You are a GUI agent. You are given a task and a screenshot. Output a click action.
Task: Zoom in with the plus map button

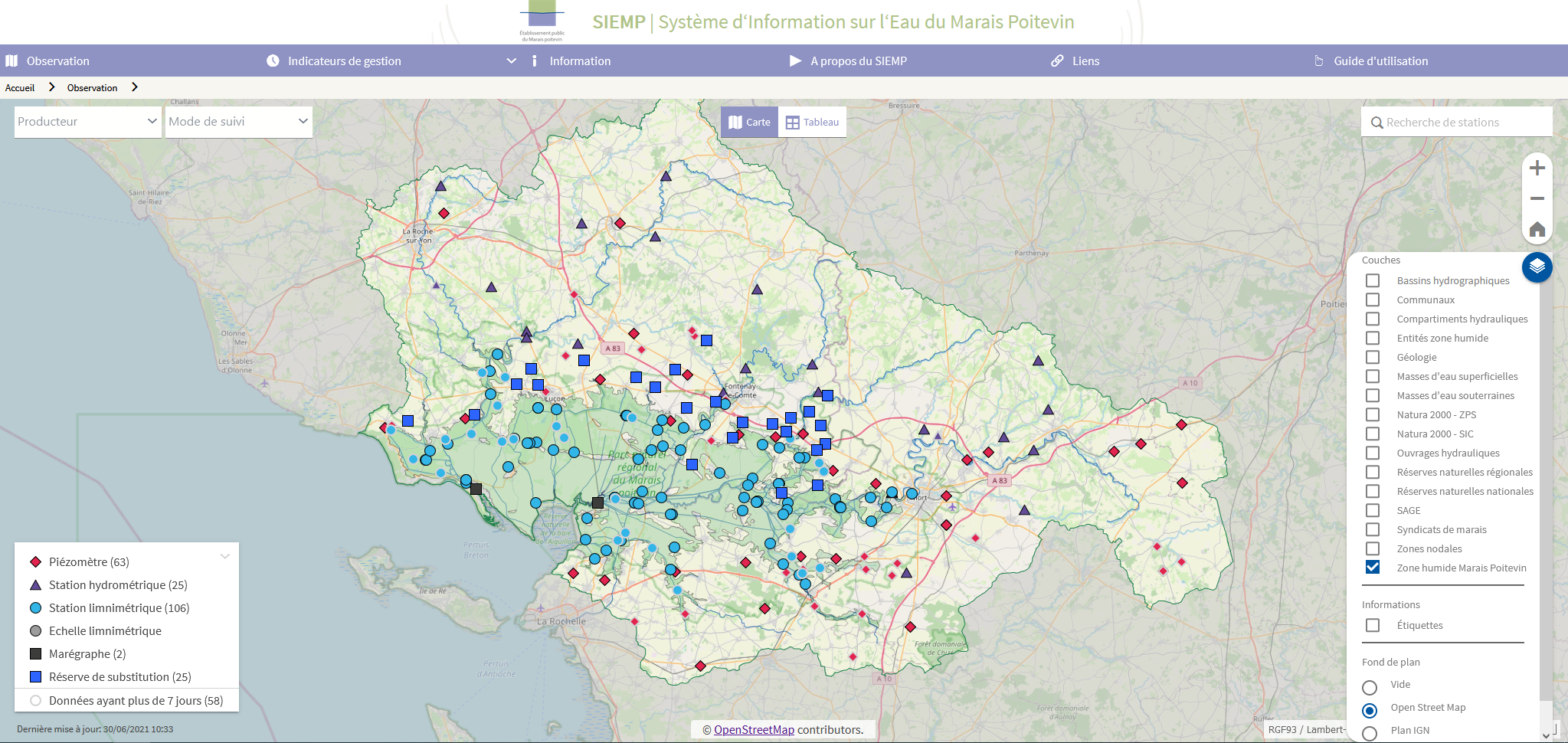point(1537,169)
